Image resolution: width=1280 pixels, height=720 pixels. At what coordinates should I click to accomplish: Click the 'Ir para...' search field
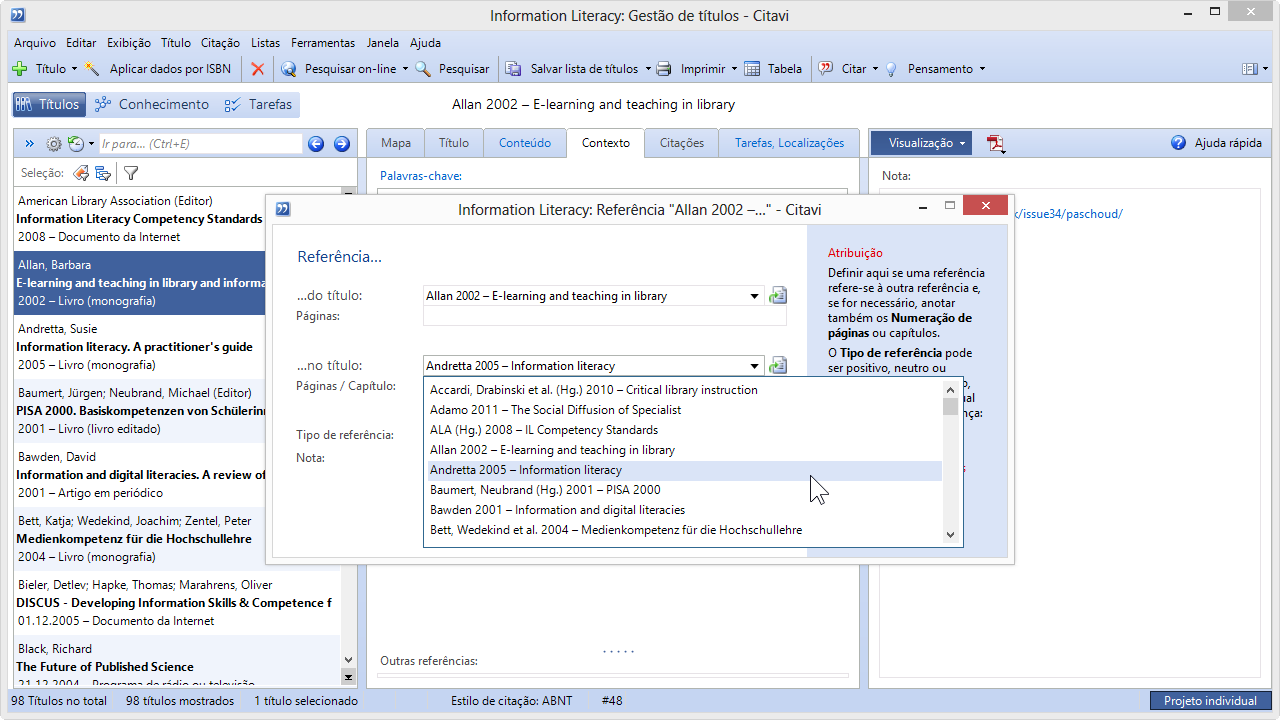200,144
